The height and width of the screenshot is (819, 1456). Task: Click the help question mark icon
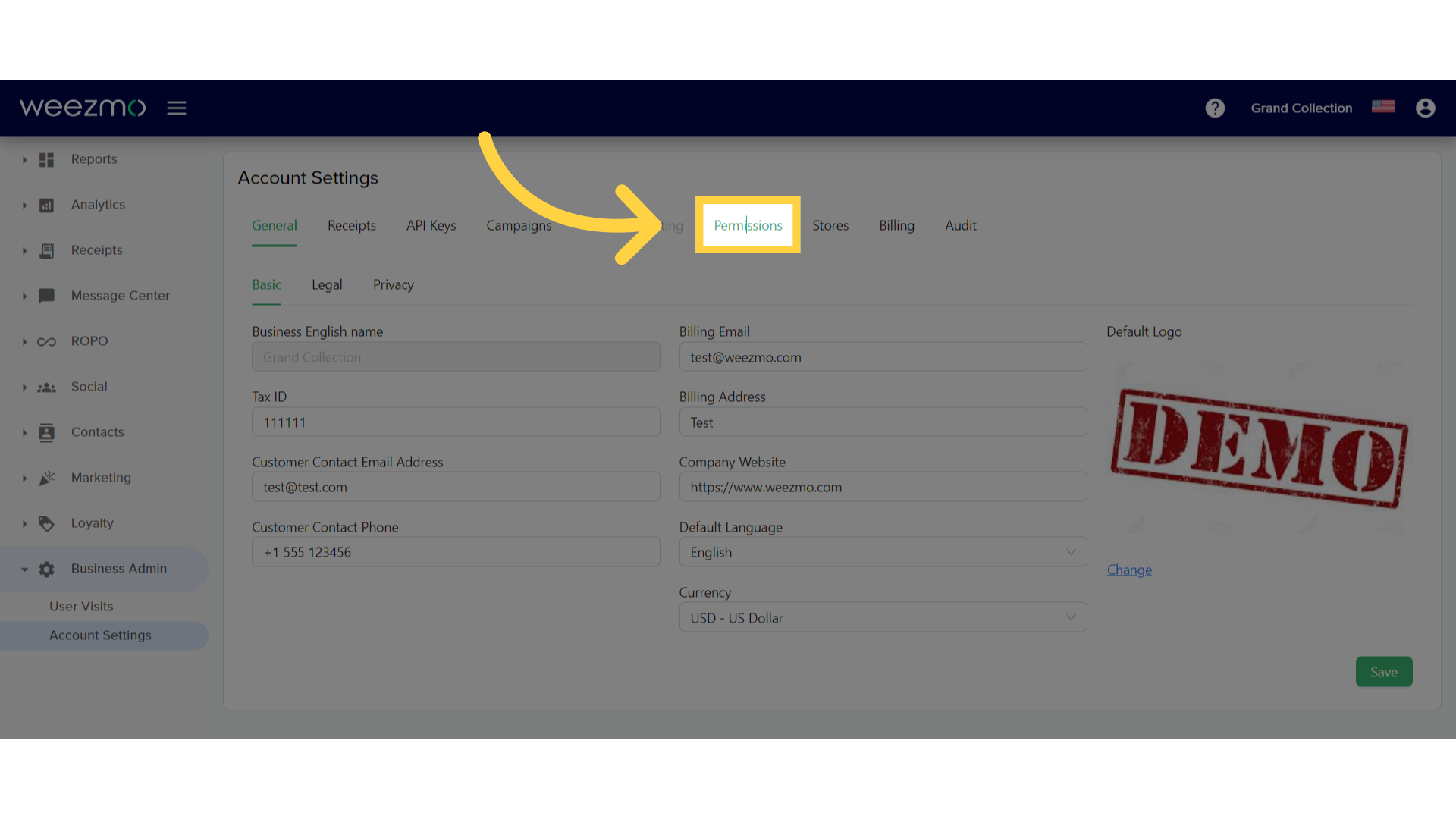pos(1215,107)
